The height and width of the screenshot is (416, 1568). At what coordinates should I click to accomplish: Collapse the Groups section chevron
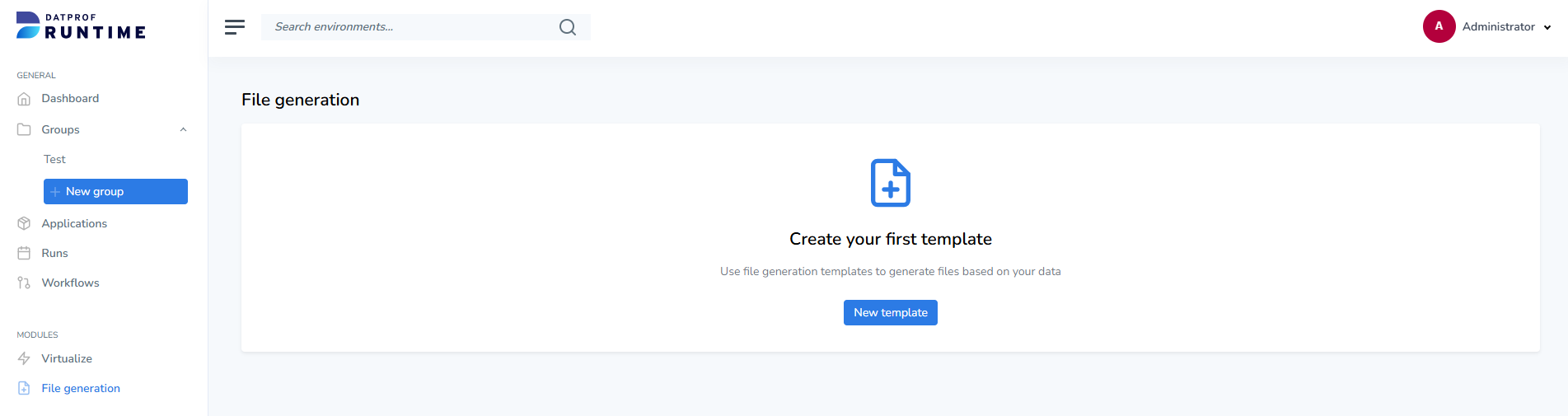coord(183,129)
